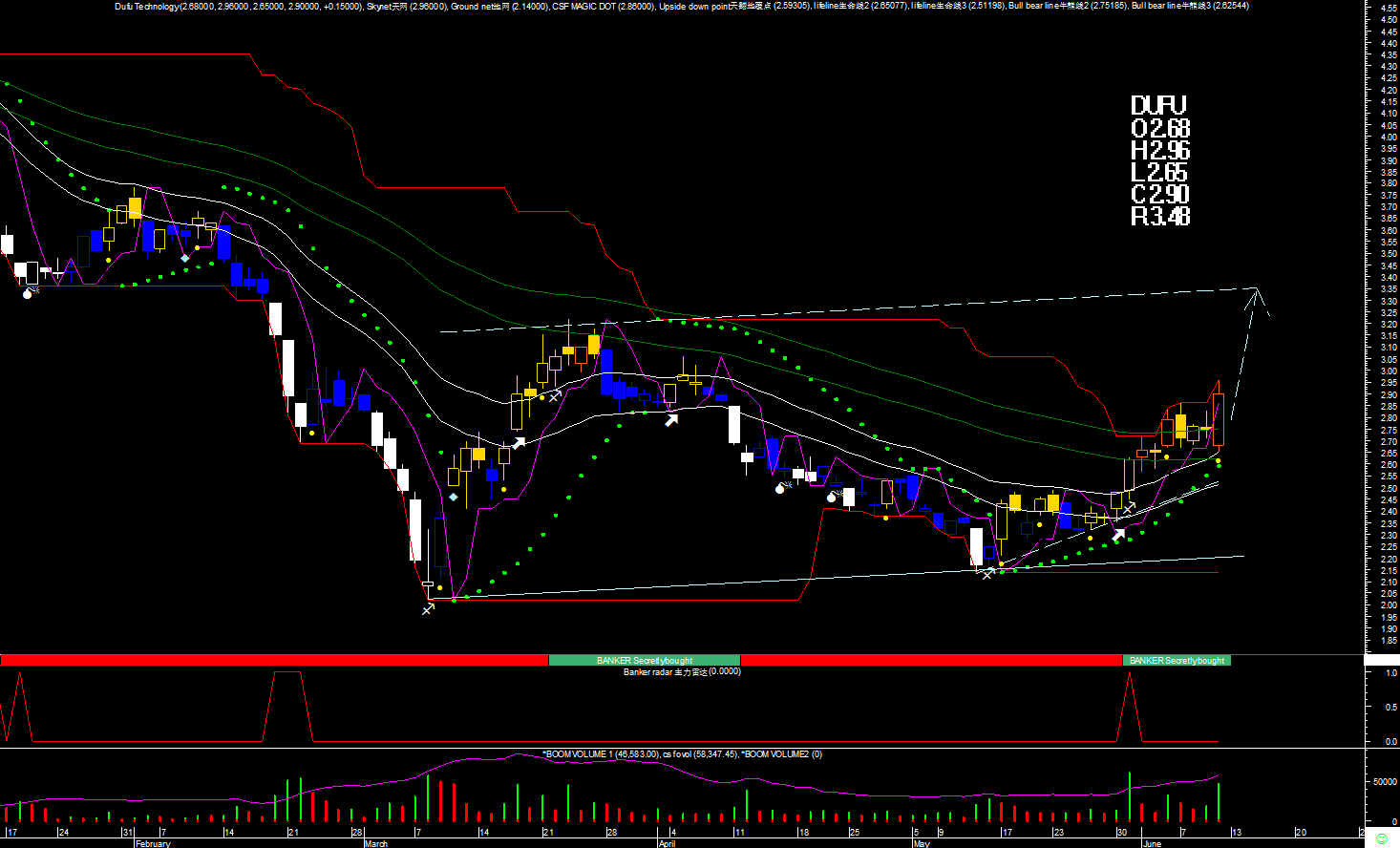Select the Dufu Technology price label in header

[239, 6]
